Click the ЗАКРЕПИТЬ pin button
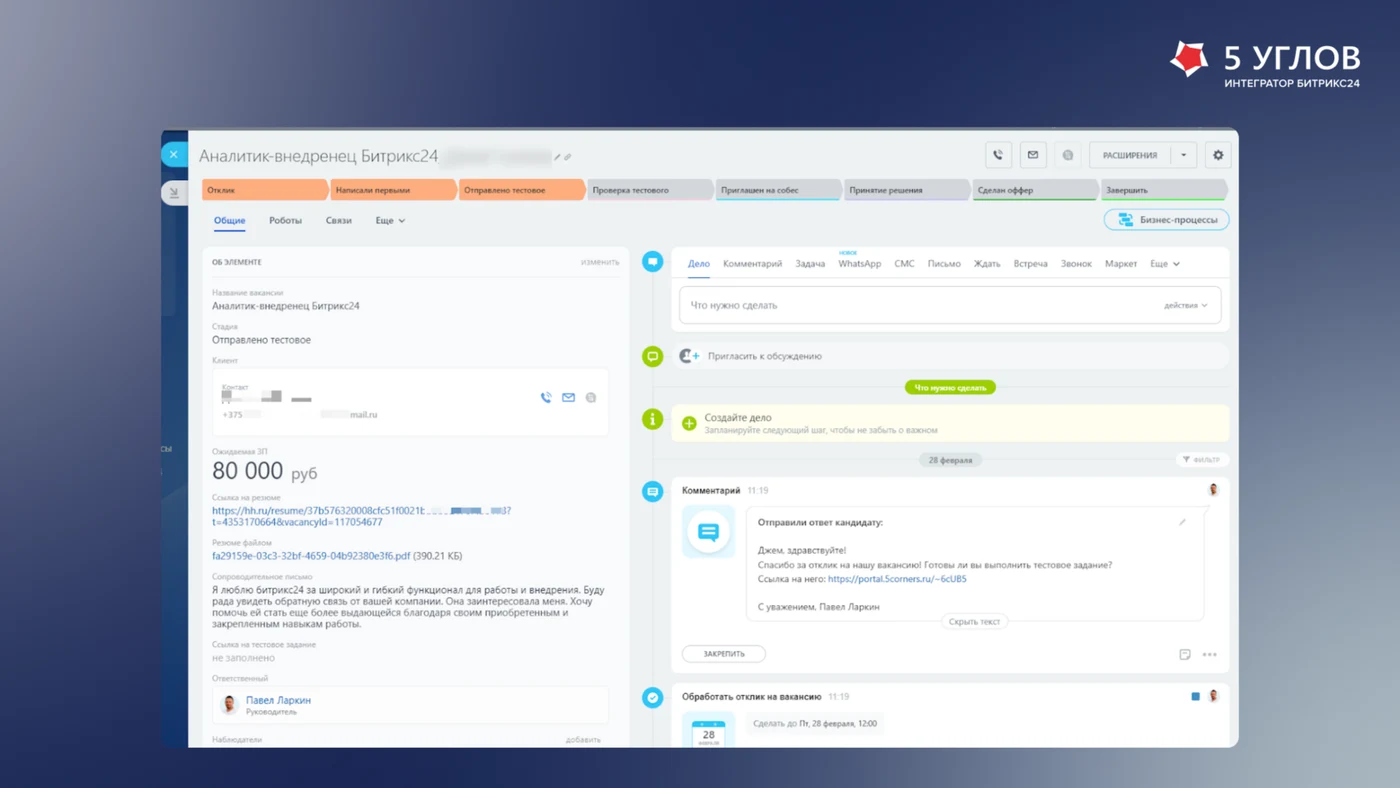Viewport: 1400px width, 788px height. coord(724,654)
